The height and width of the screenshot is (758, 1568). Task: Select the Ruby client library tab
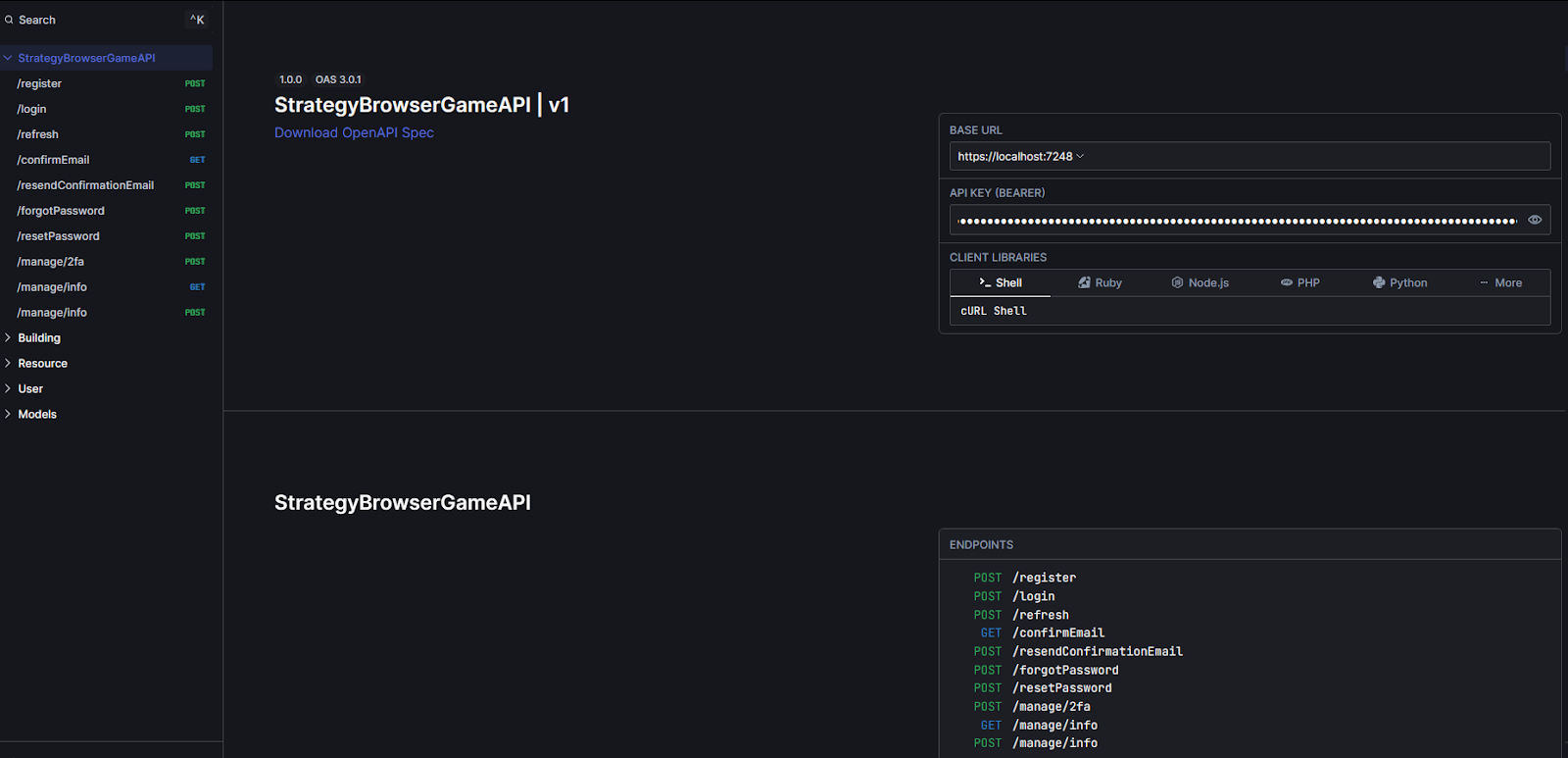(1100, 282)
